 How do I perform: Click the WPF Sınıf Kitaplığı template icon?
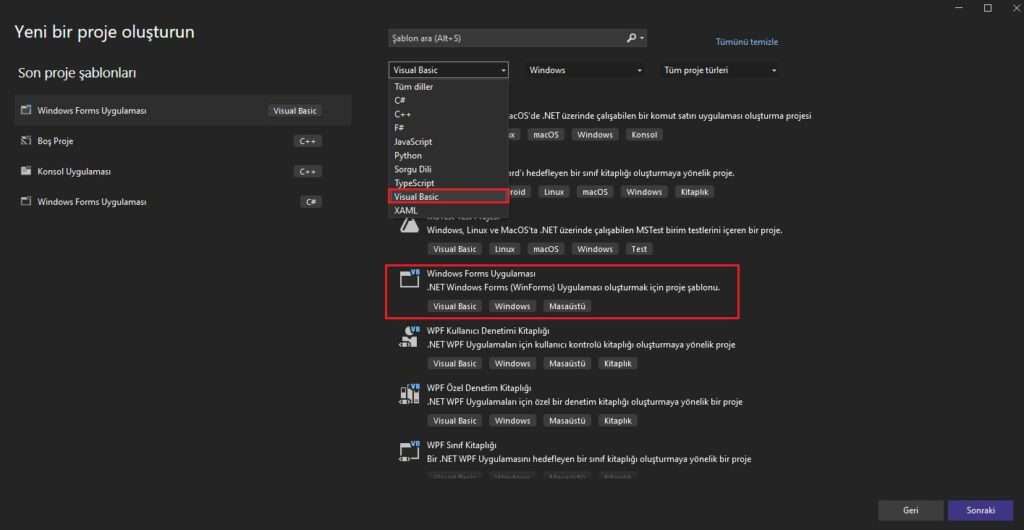coord(408,450)
